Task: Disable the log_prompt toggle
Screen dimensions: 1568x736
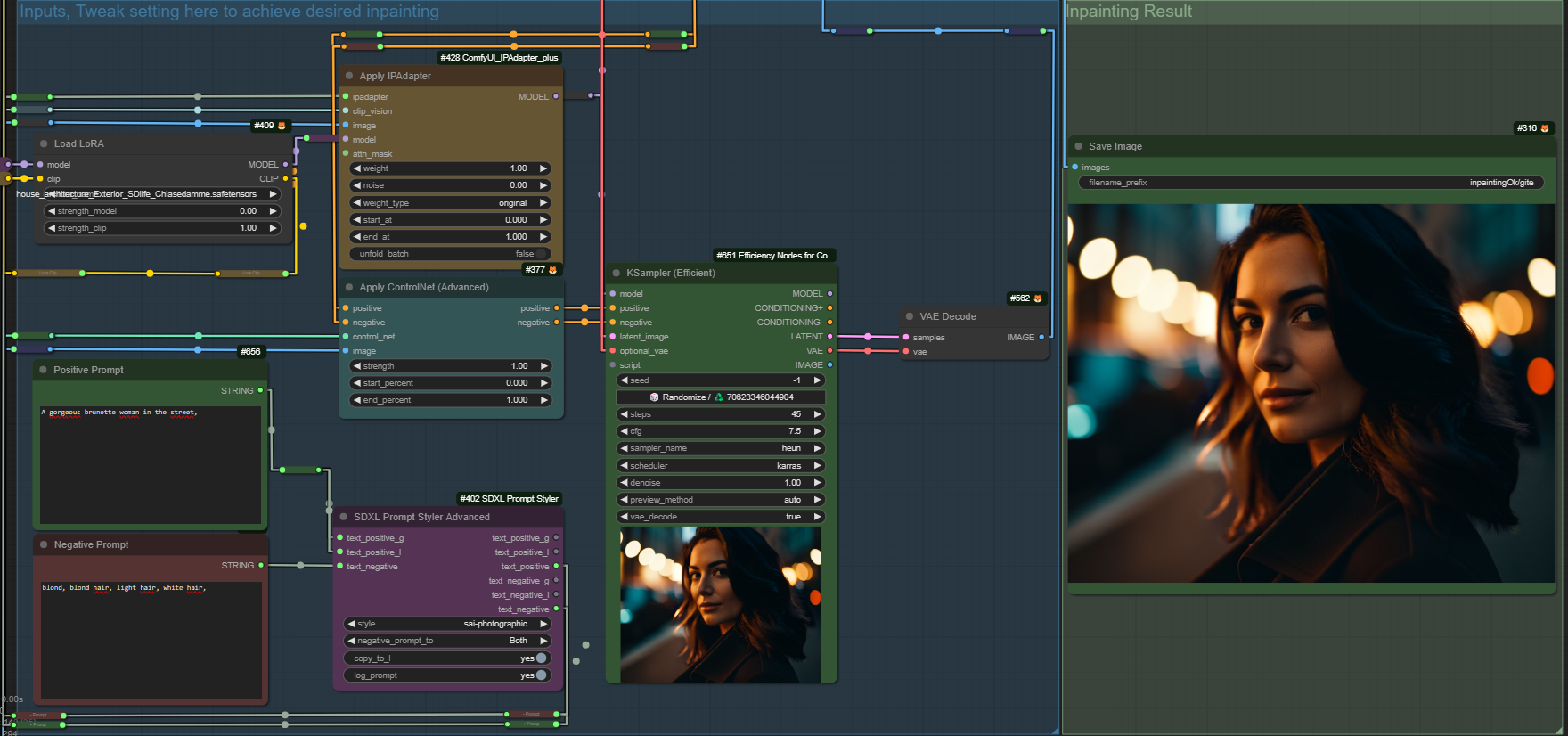Action: point(541,675)
